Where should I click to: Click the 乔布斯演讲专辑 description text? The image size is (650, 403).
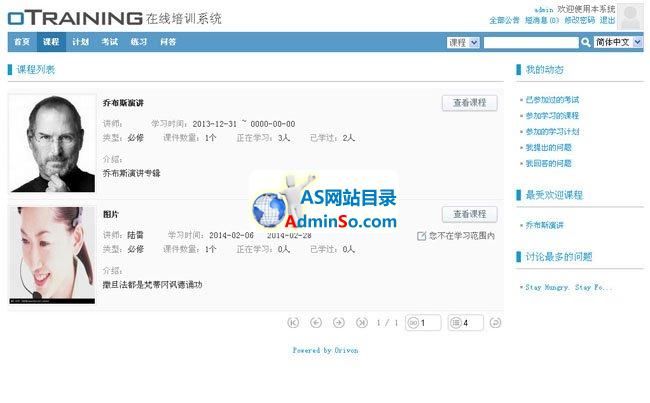point(131,173)
